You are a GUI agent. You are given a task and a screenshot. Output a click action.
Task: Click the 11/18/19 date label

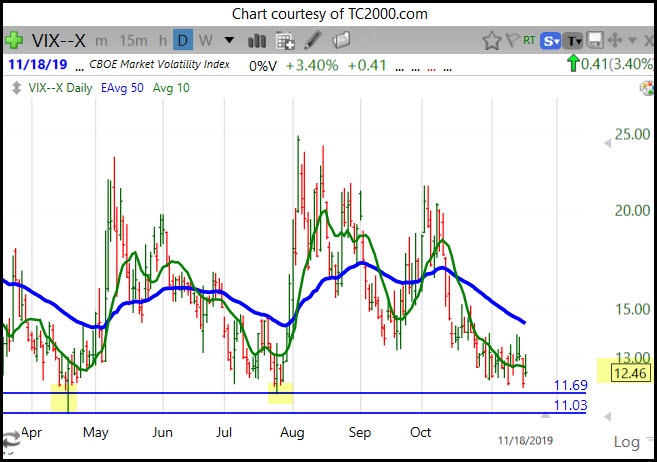[x=38, y=65]
